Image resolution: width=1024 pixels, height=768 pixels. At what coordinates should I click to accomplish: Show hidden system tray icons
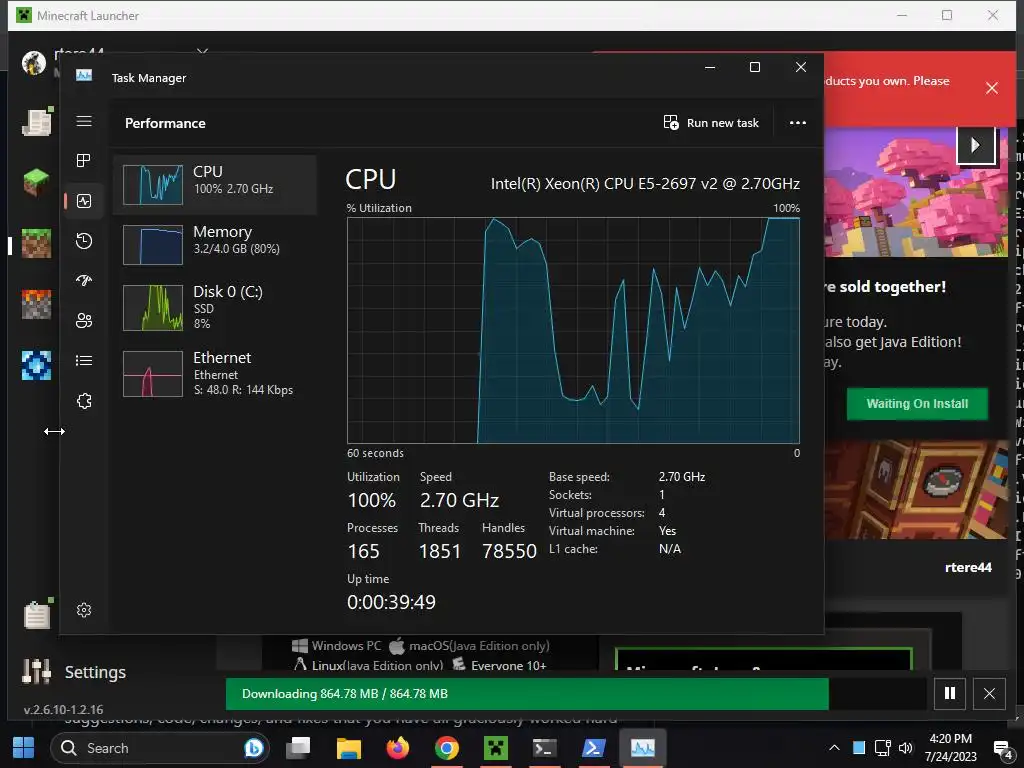[835, 748]
